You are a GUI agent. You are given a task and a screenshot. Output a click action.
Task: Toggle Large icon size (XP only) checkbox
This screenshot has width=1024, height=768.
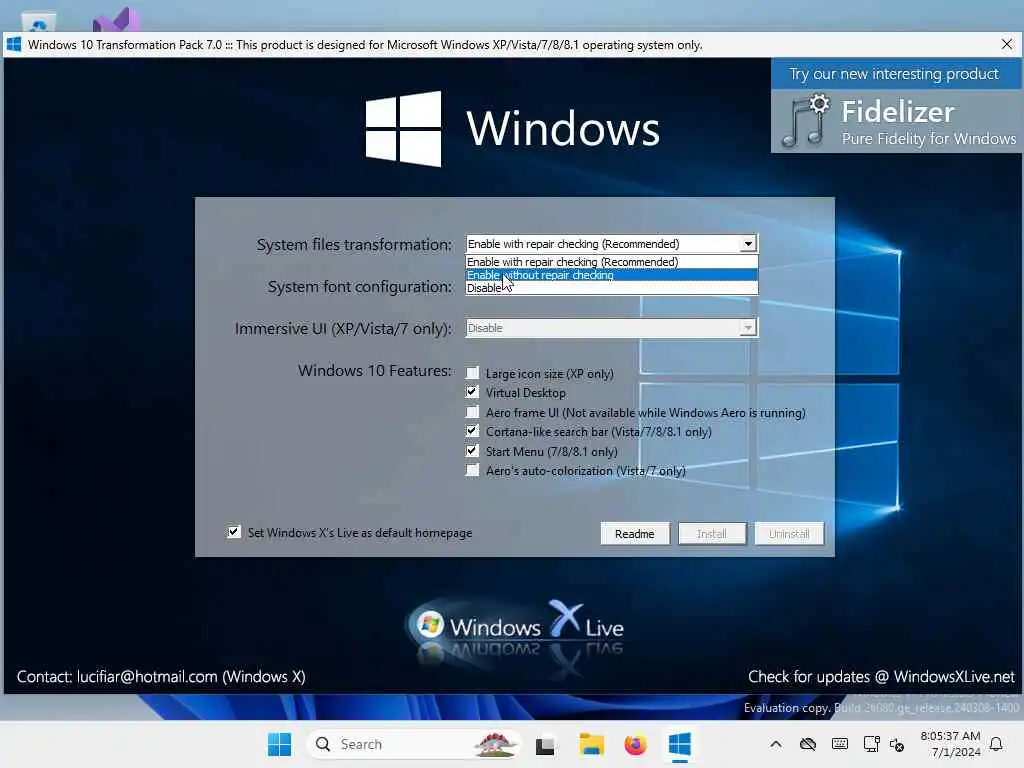click(472, 373)
